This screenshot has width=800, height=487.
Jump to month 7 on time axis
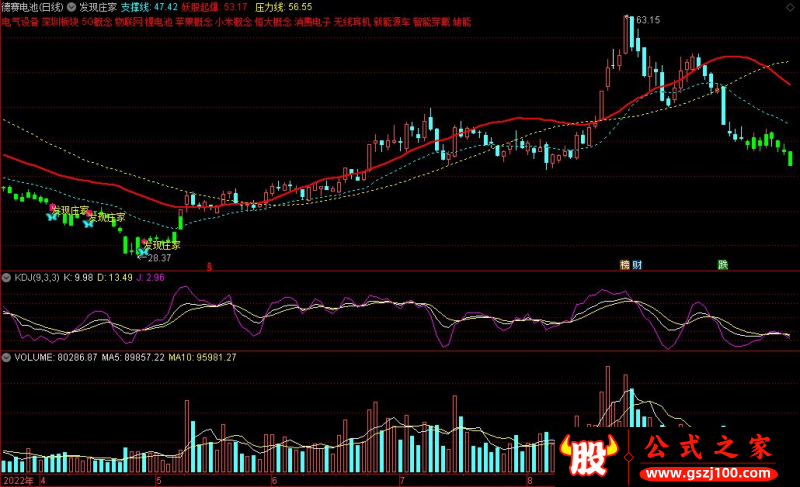(402, 481)
